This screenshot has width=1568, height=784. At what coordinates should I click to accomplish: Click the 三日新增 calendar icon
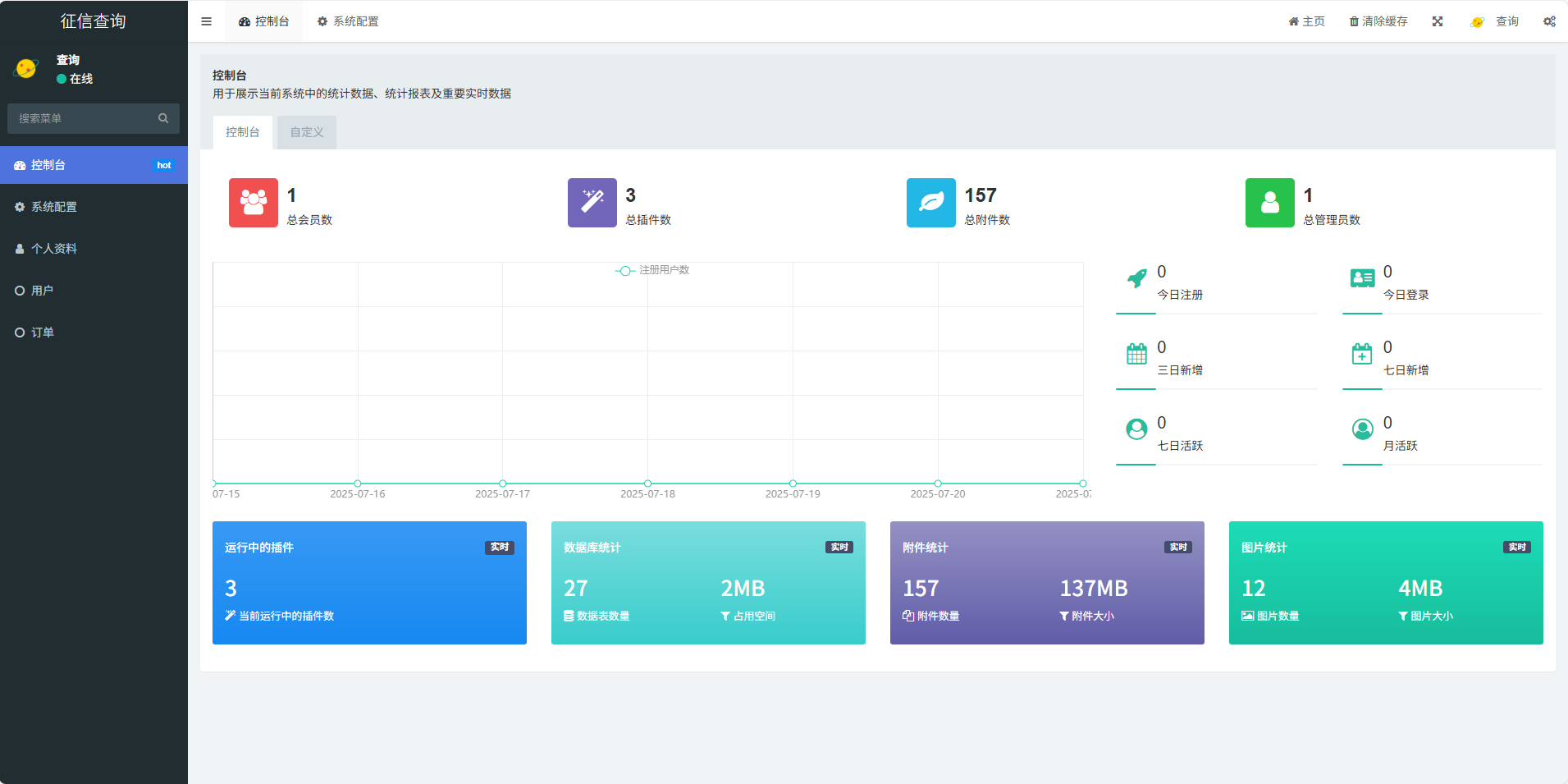[x=1136, y=354]
